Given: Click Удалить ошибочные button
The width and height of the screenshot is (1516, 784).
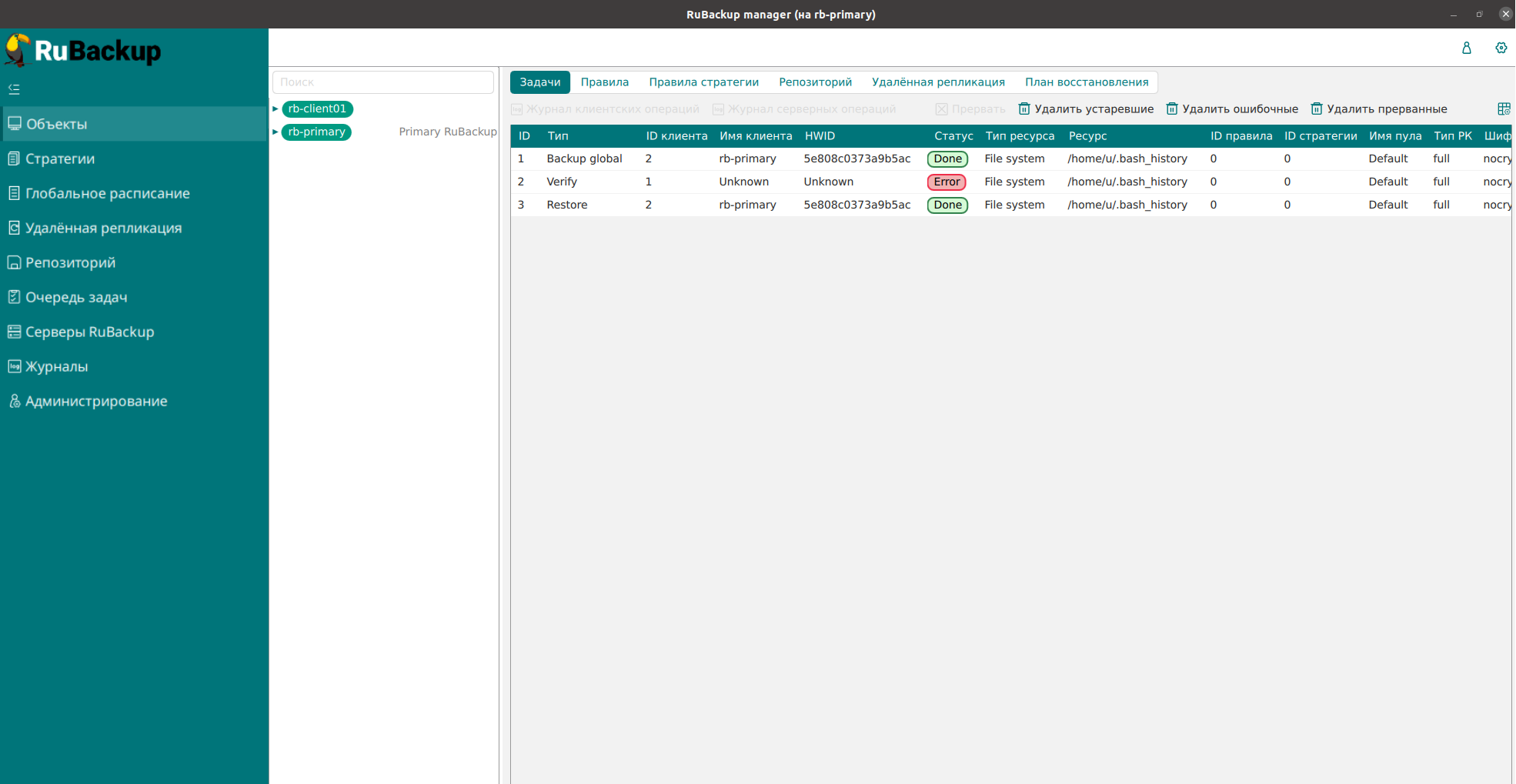Looking at the screenshot, I should tap(1232, 109).
